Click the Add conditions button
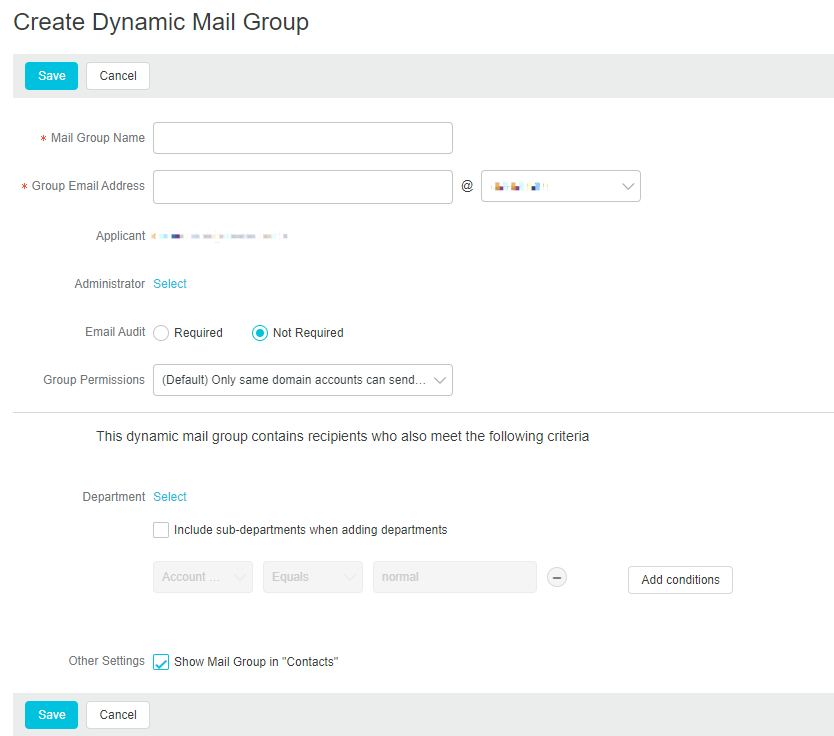 coord(680,580)
